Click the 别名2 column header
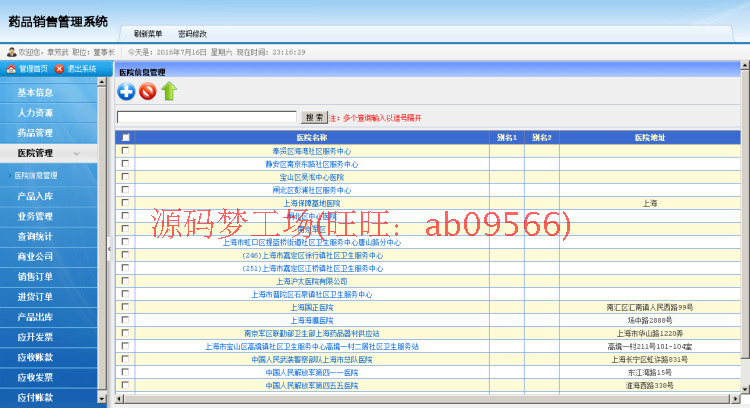Viewport: 750px width, 408px height. point(541,138)
